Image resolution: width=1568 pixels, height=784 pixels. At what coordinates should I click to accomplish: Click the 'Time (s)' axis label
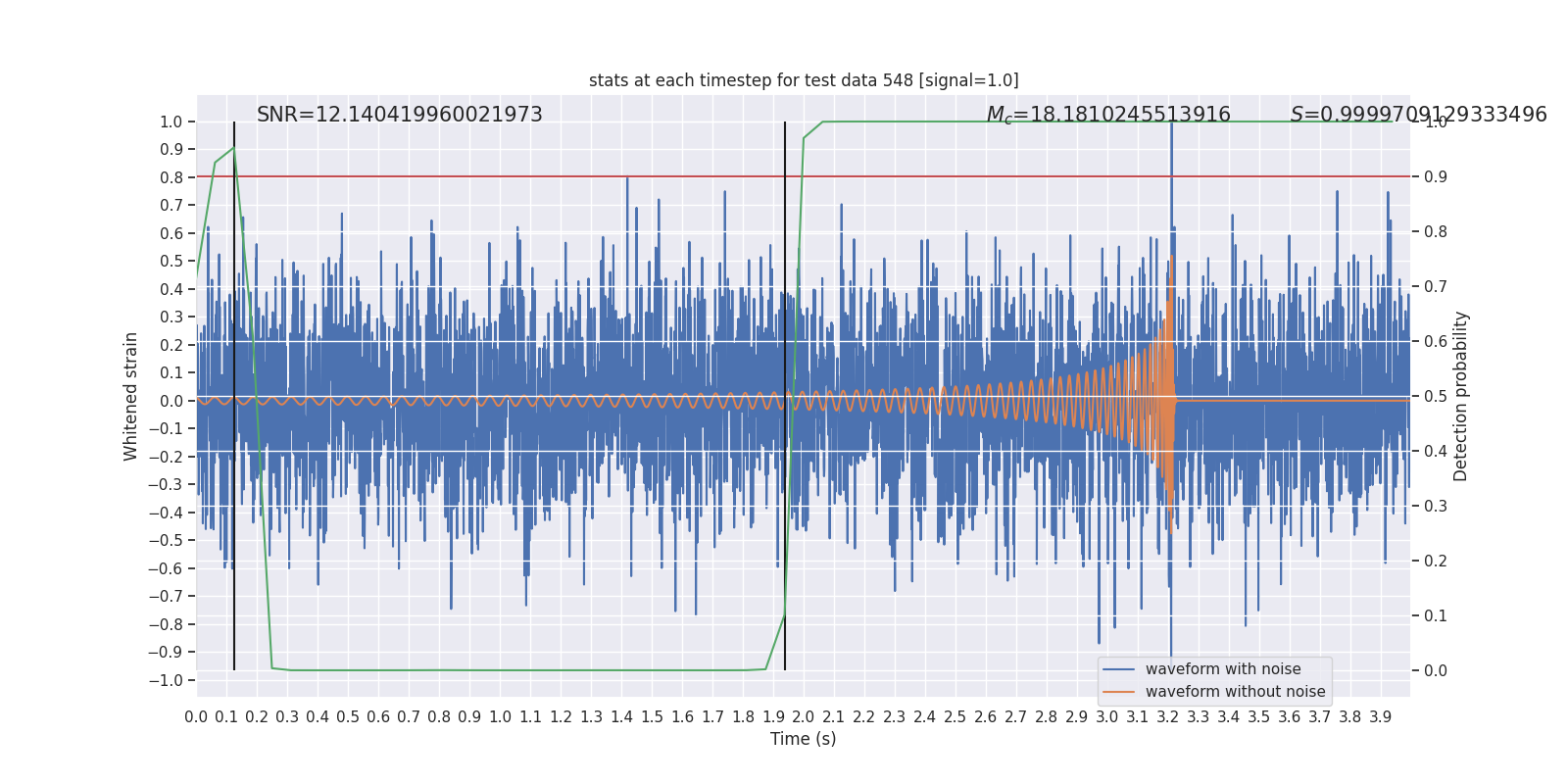[x=804, y=739]
